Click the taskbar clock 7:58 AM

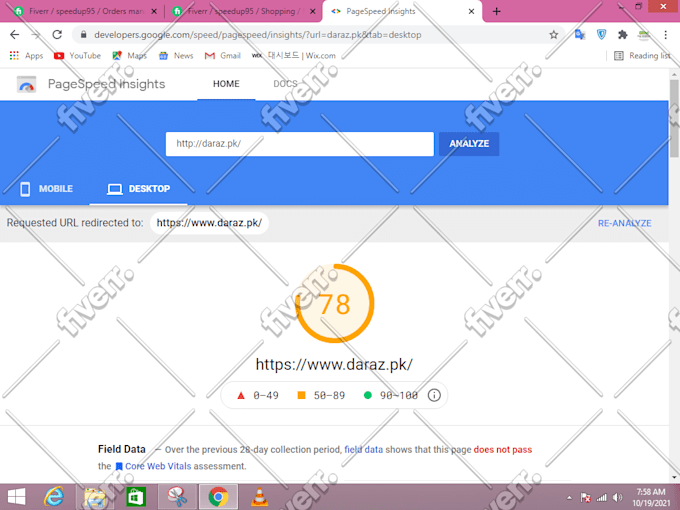(x=651, y=497)
